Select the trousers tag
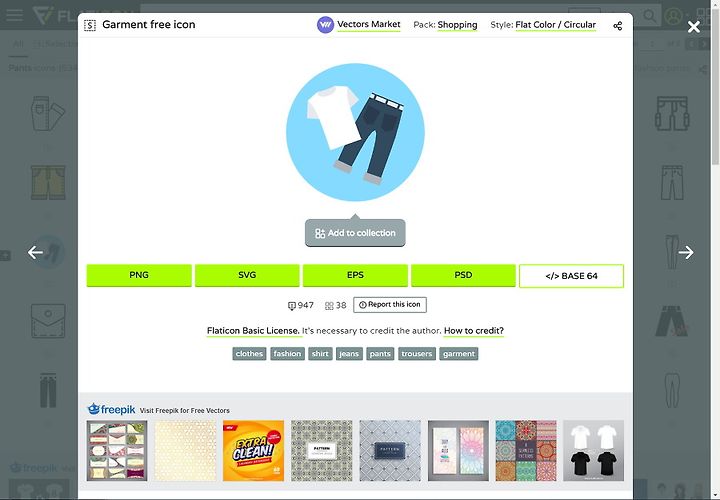Viewport: 720px width, 500px height. [x=417, y=354]
